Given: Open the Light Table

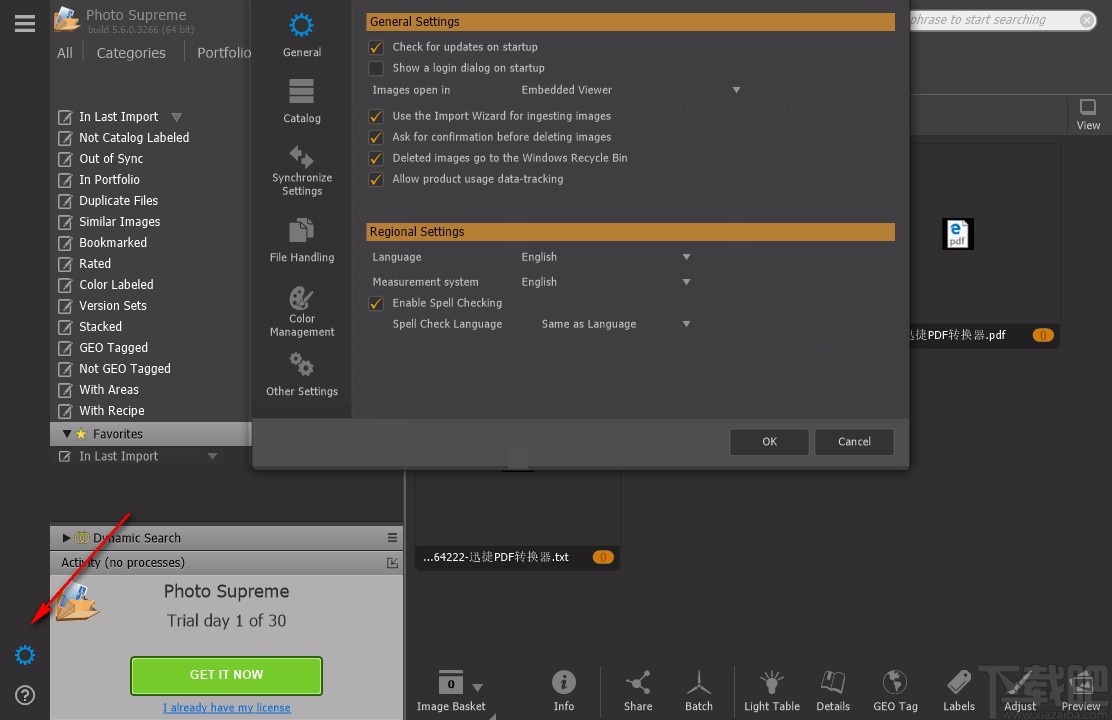Looking at the screenshot, I should pyautogui.click(x=772, y=690).
